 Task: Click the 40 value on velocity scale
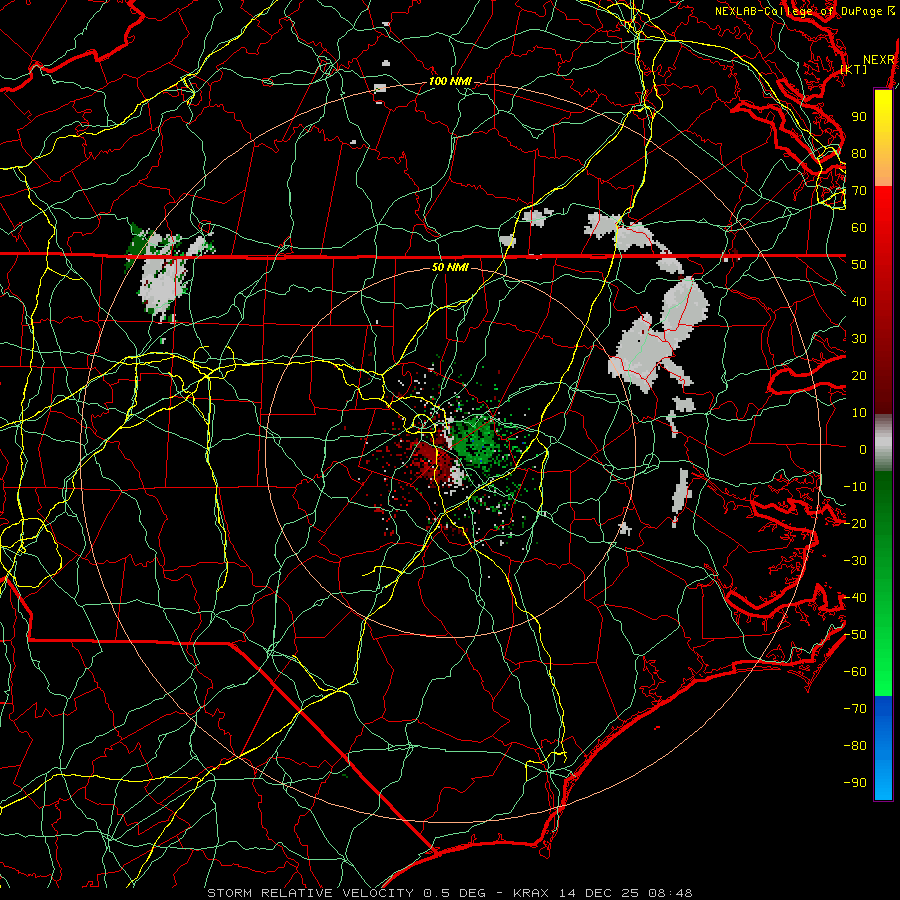coord(859,302)
